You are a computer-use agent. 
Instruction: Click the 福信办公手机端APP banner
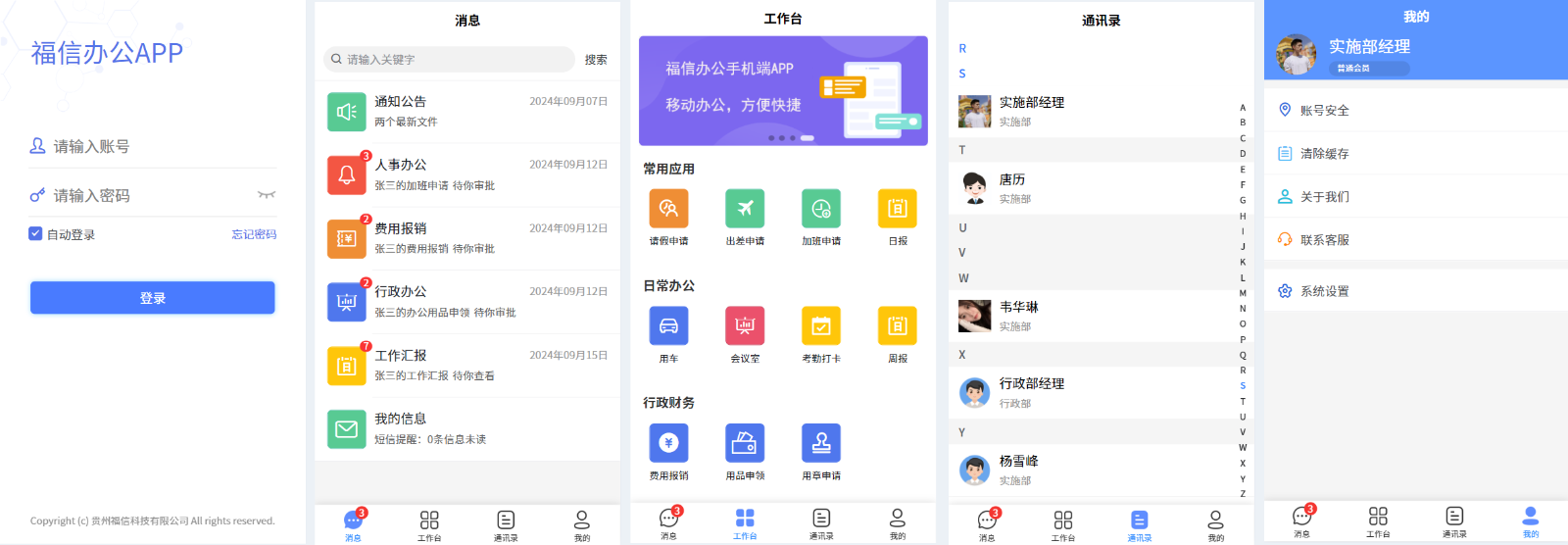(783, 91)
